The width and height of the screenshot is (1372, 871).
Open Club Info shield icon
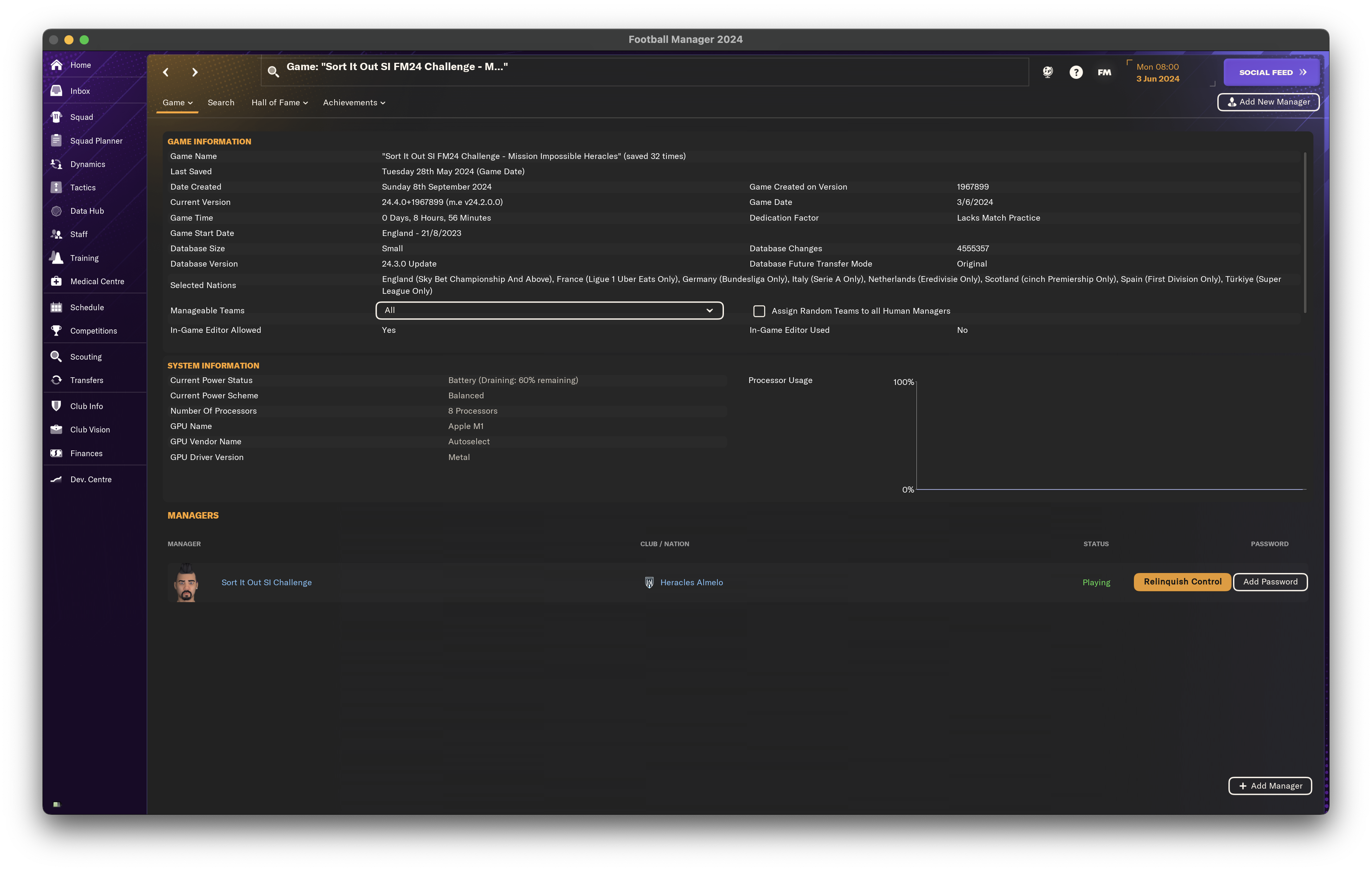point(56,406)
